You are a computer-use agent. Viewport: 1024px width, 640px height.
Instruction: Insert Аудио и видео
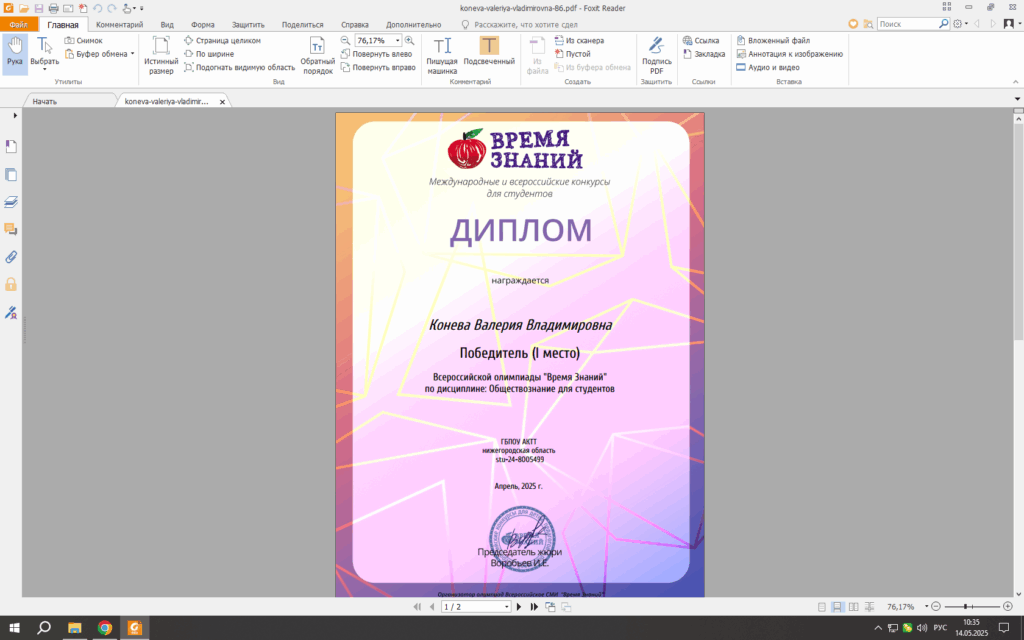click(768, 67)
